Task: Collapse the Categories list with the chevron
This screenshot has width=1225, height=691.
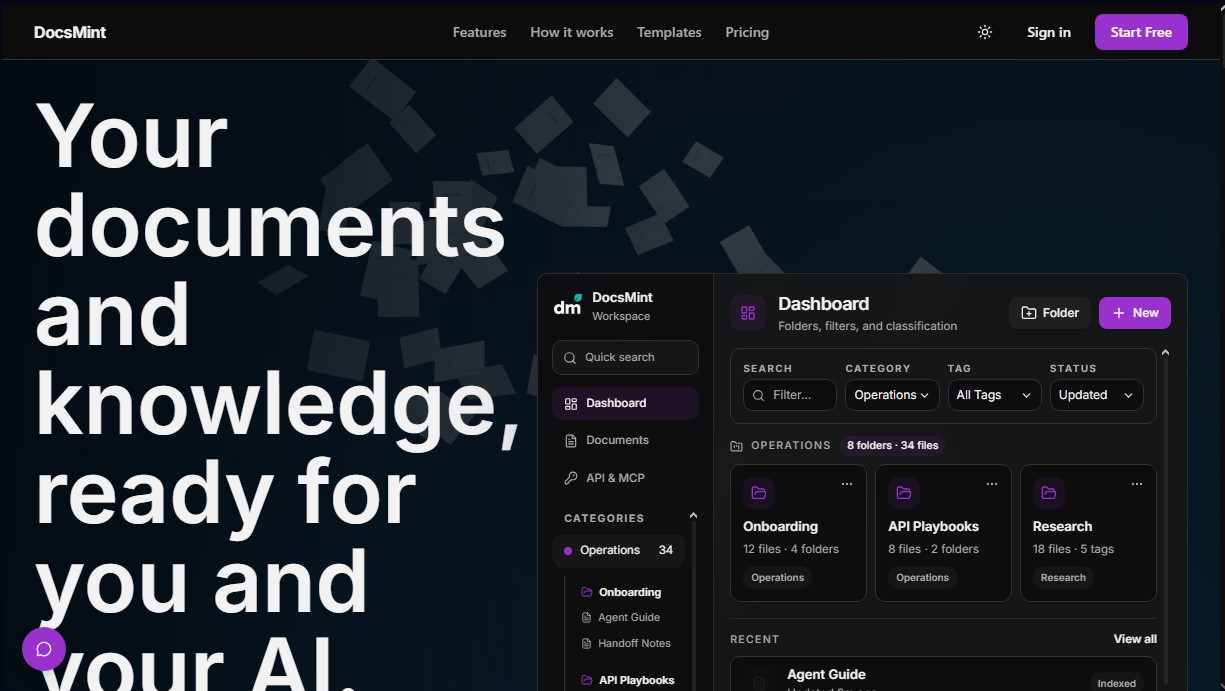Action: click(694, 516)
